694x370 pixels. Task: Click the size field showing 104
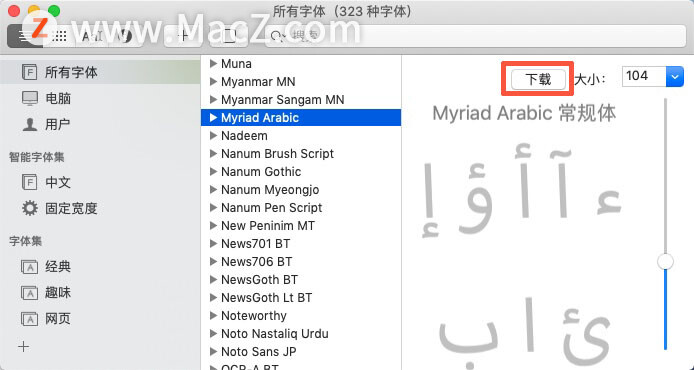click(x=644, y=77)
